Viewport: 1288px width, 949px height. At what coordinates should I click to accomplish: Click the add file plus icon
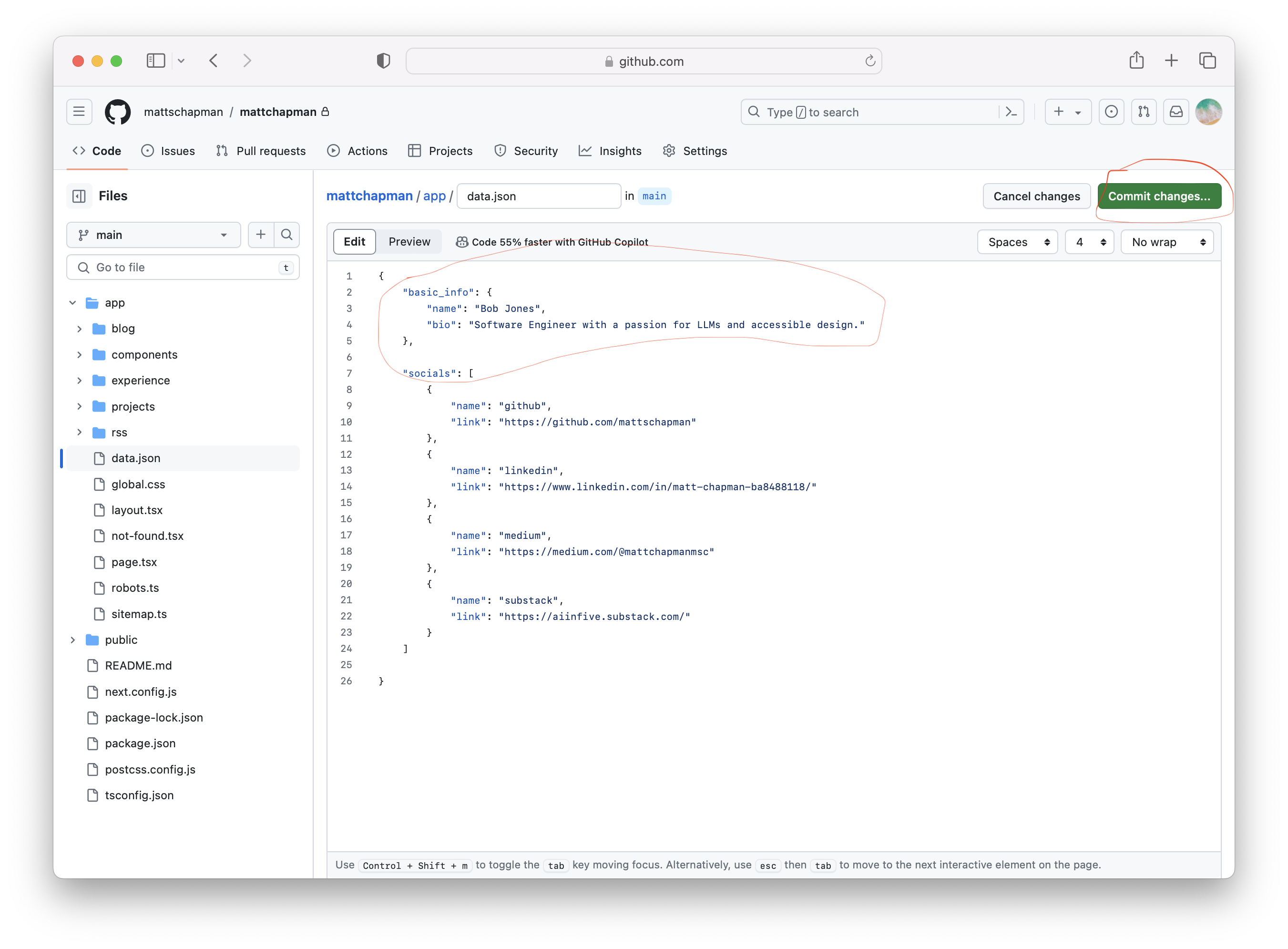coord(261,234)
